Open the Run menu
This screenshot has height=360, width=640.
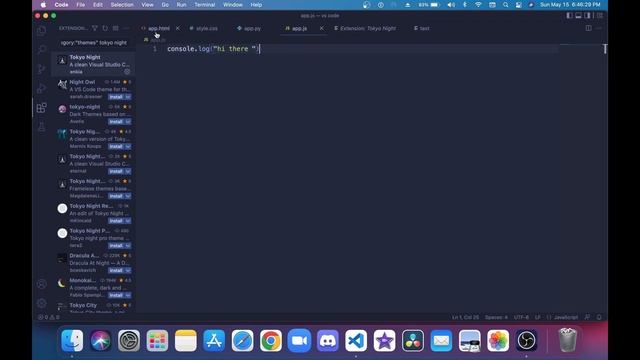(x=182, y=5)
